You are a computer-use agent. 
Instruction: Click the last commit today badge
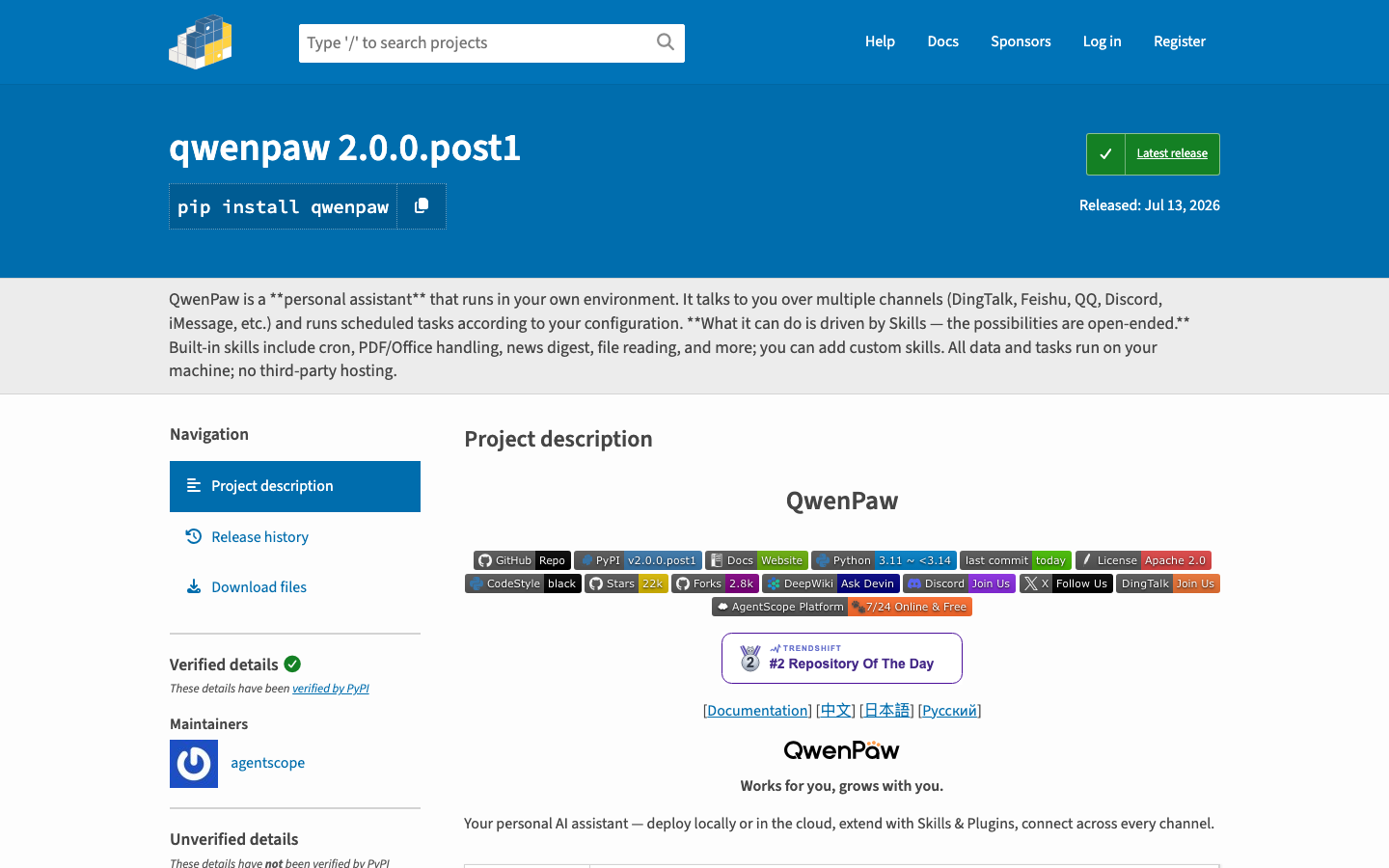click(x=1016, y=560)
